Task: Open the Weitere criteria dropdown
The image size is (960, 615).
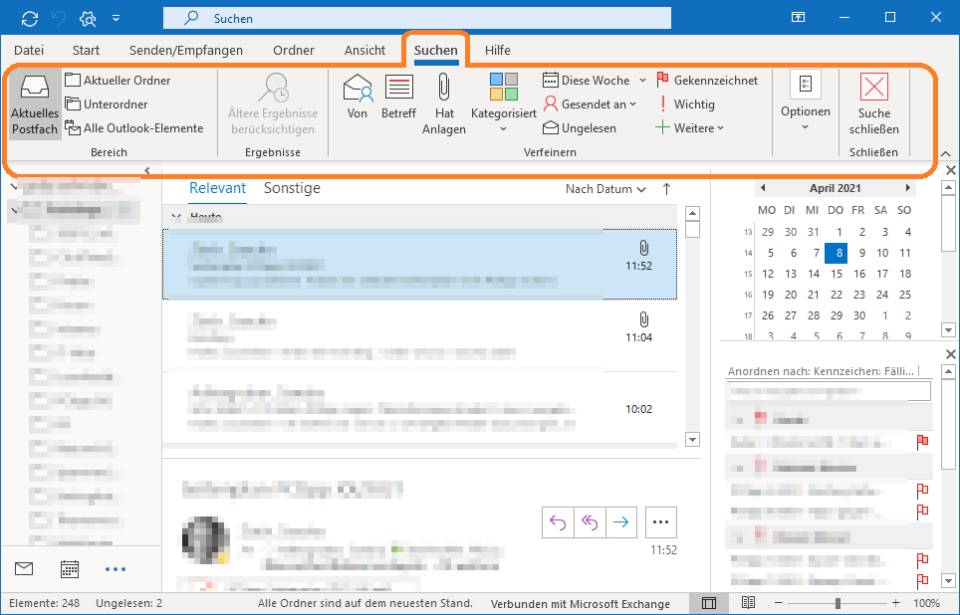Action: tap(690, 128)
